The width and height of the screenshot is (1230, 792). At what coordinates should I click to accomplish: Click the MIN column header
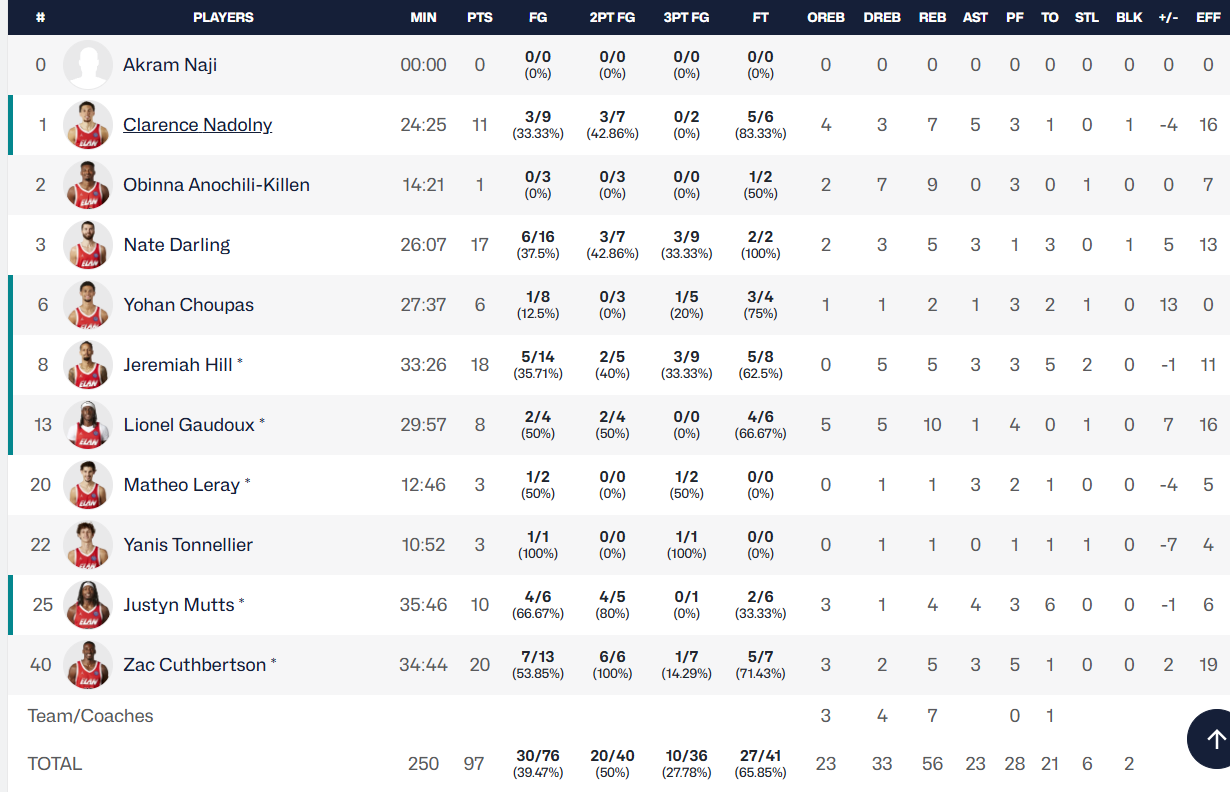coord(424,17)
